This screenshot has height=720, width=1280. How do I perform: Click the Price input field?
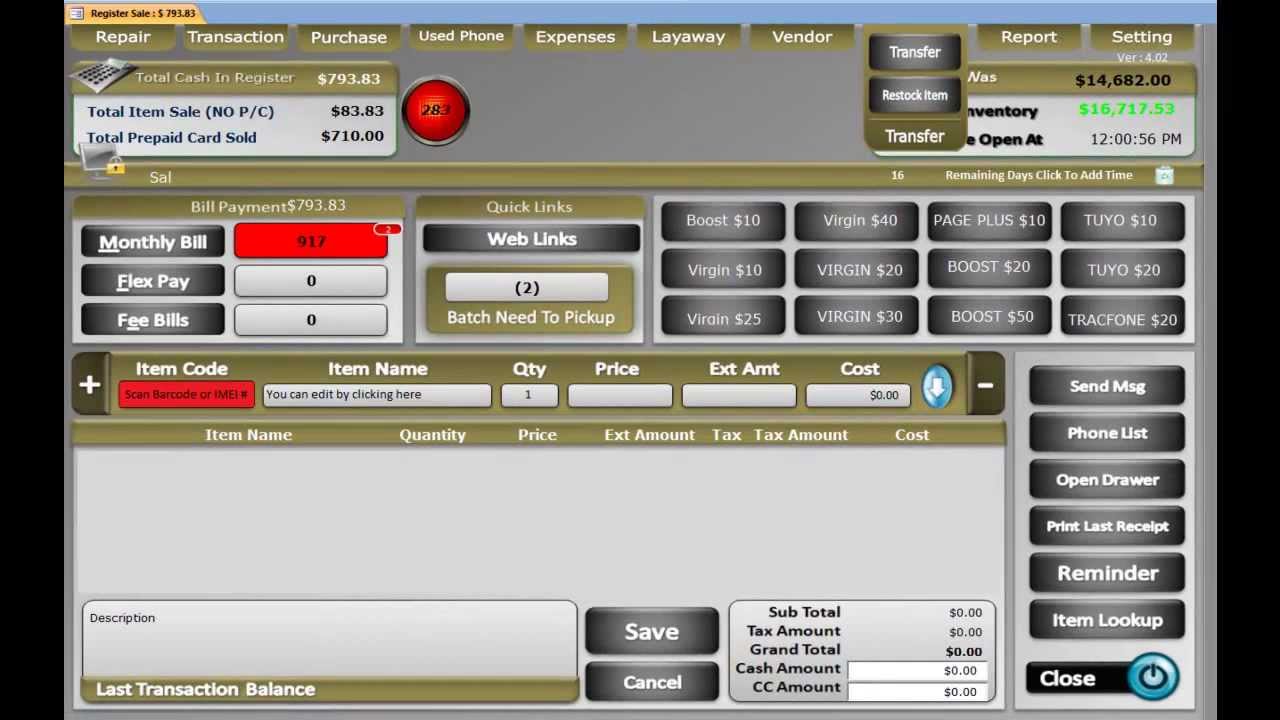pos(620,395)
